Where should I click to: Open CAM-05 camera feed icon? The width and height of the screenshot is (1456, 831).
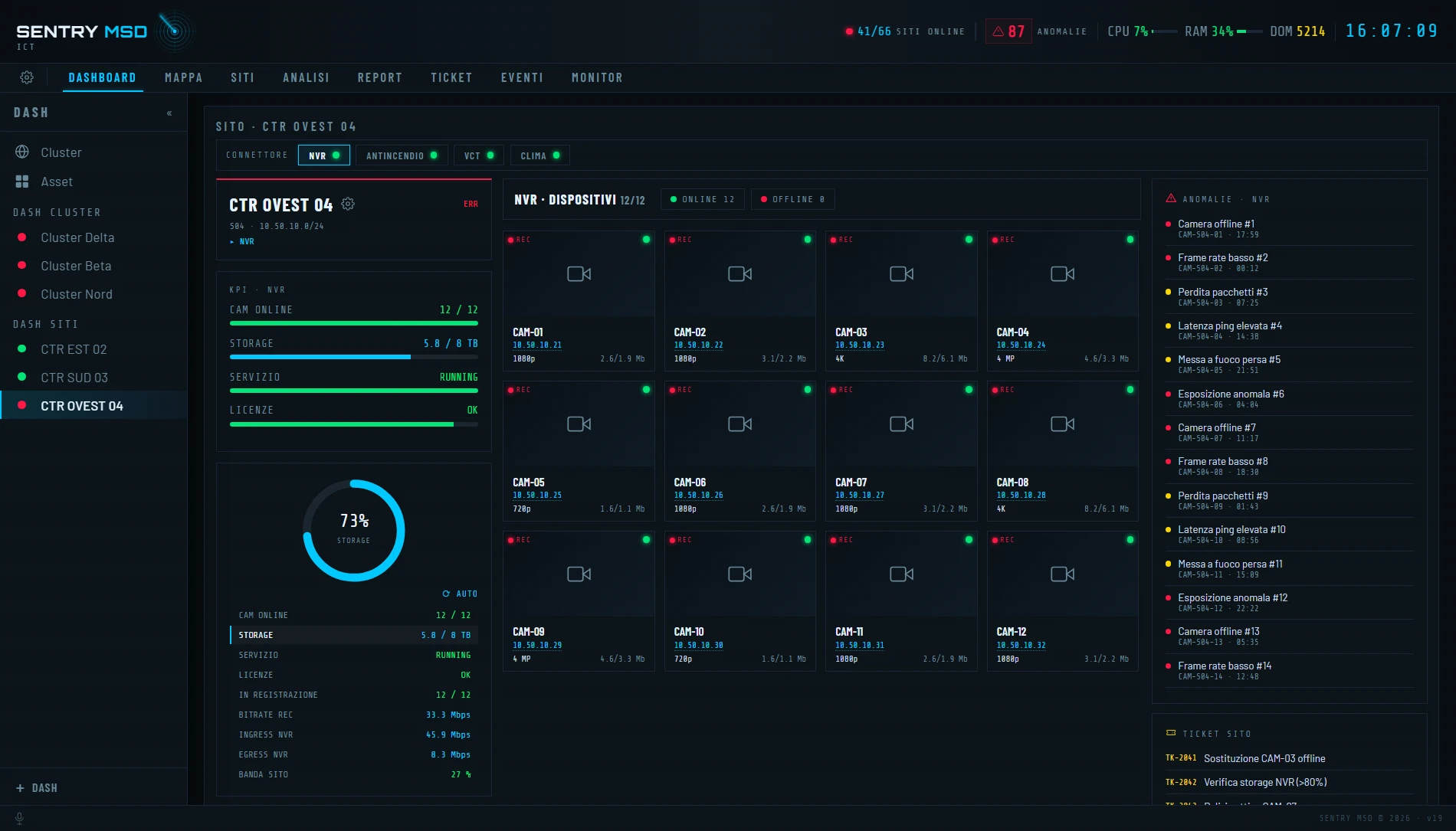579,424
